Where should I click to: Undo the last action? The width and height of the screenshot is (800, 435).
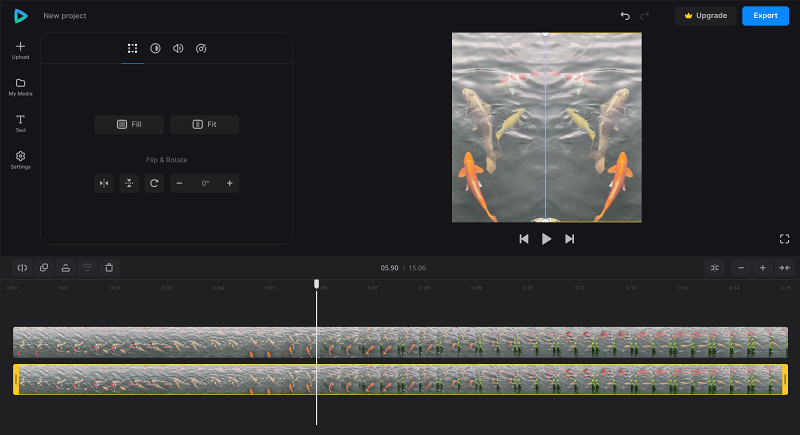(625, 16)
